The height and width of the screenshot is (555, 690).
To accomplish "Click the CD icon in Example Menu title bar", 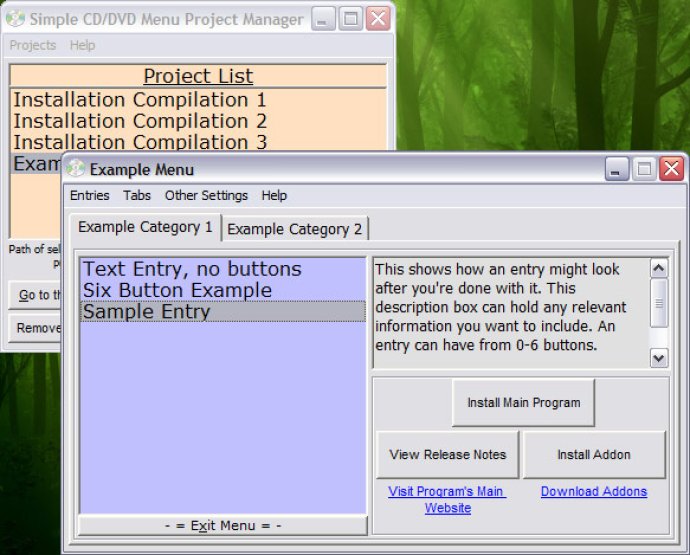I will (76, 169).
